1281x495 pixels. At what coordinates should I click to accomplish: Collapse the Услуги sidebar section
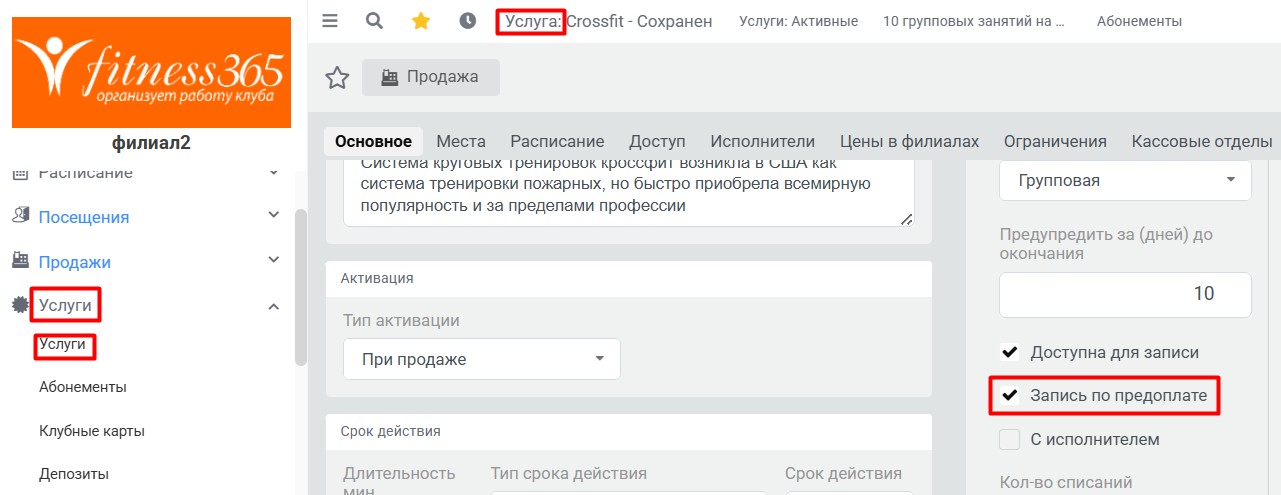274,306
